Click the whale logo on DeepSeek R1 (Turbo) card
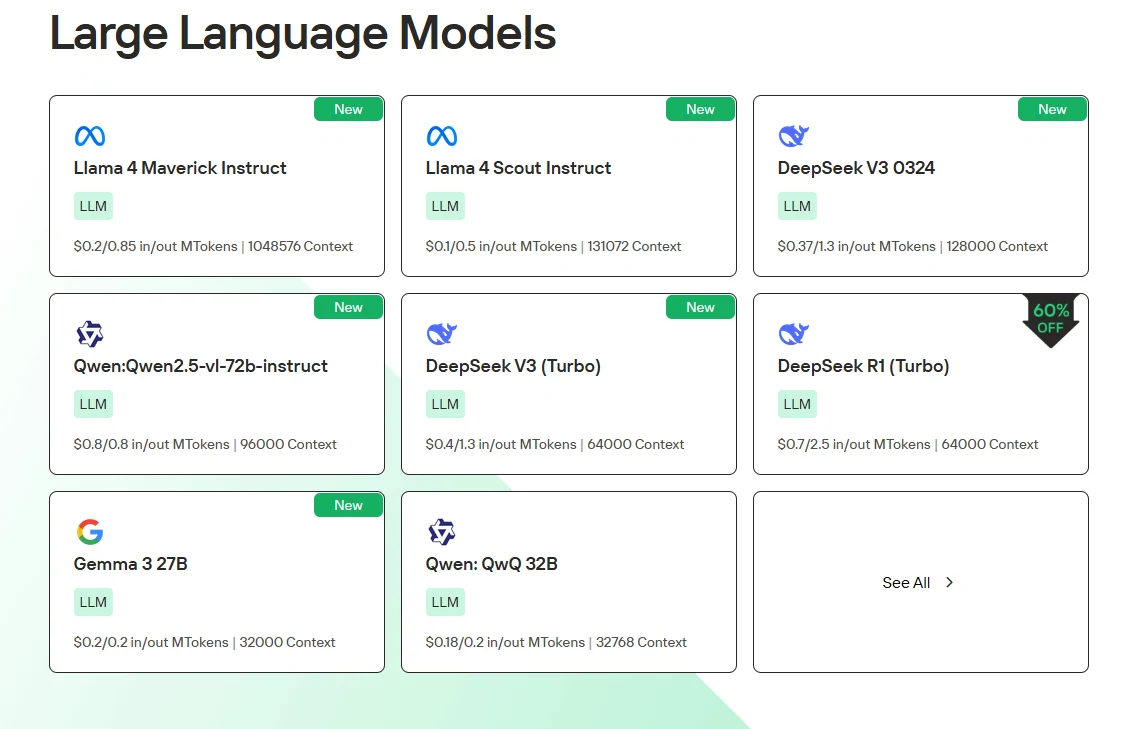 [x=794, y=334]
